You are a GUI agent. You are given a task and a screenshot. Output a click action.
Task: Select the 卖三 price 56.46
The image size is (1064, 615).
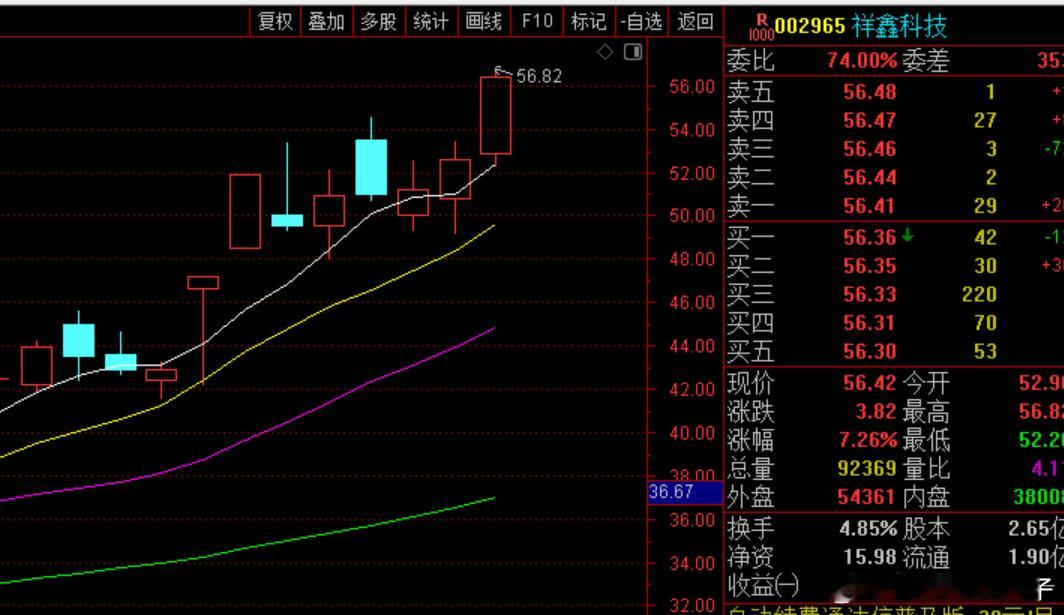point(870,149)
